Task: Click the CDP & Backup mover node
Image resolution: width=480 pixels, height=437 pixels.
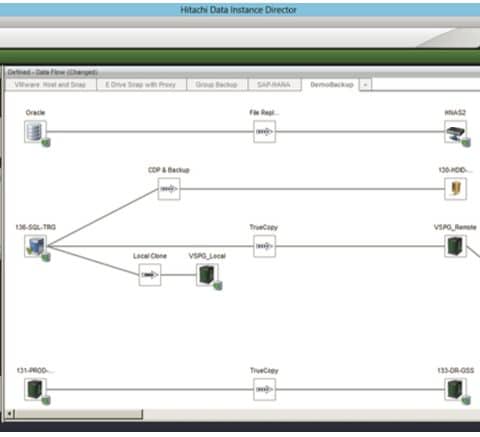Action: pos(169,189)
